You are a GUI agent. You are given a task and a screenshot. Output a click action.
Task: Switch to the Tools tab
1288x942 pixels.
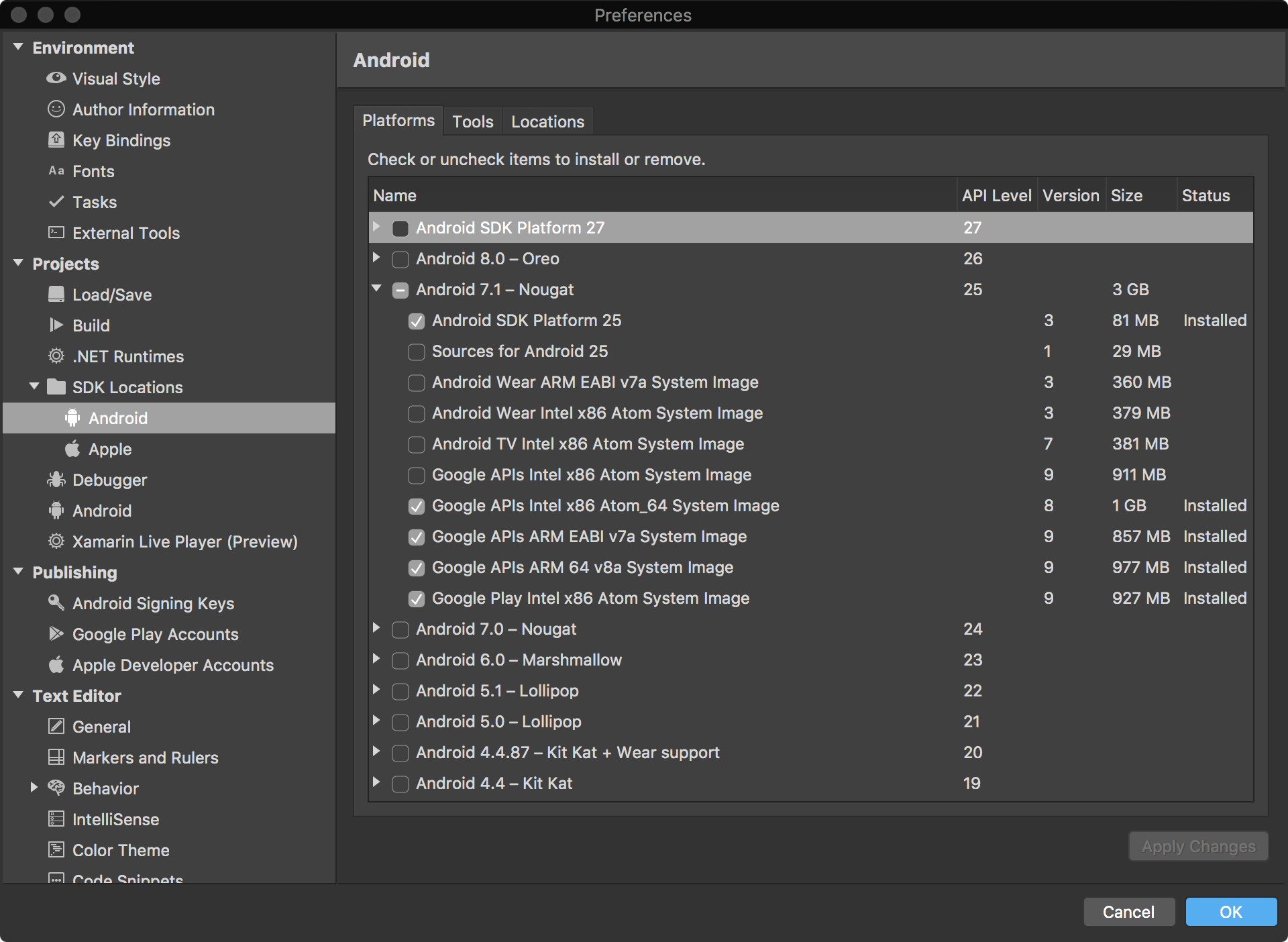tap(472, 121)
